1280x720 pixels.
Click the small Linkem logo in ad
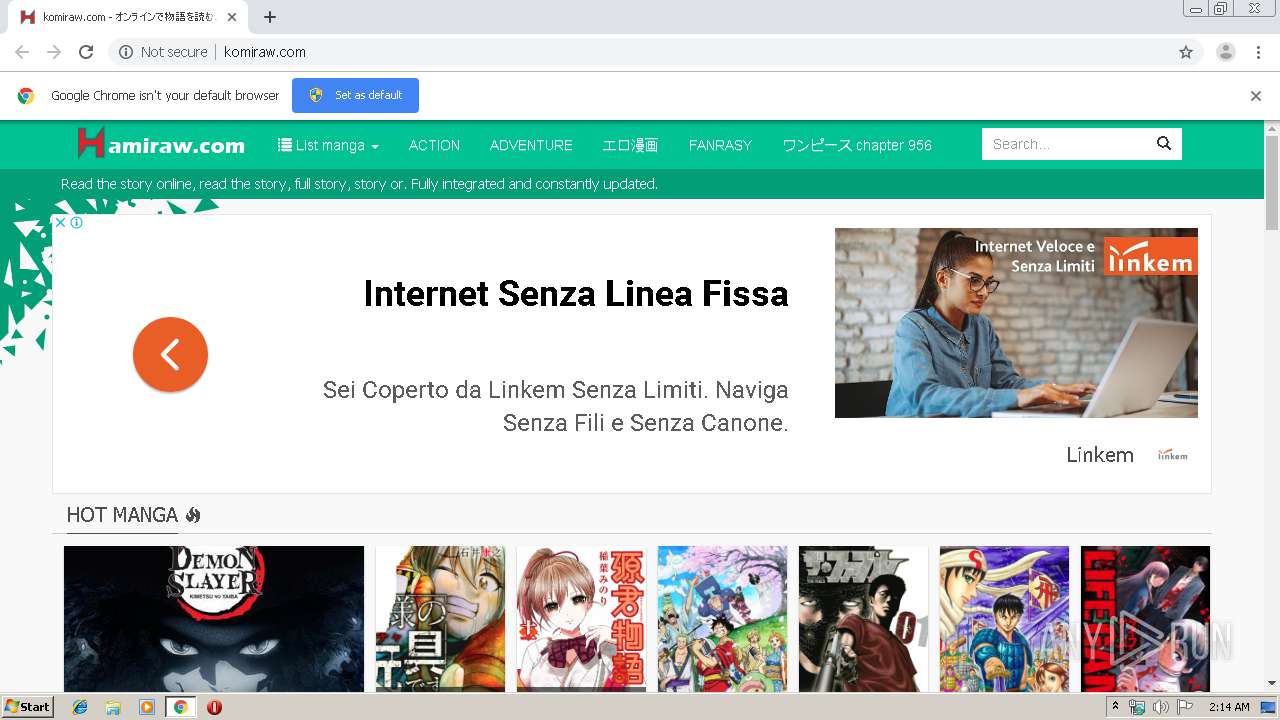(1173, 455)
